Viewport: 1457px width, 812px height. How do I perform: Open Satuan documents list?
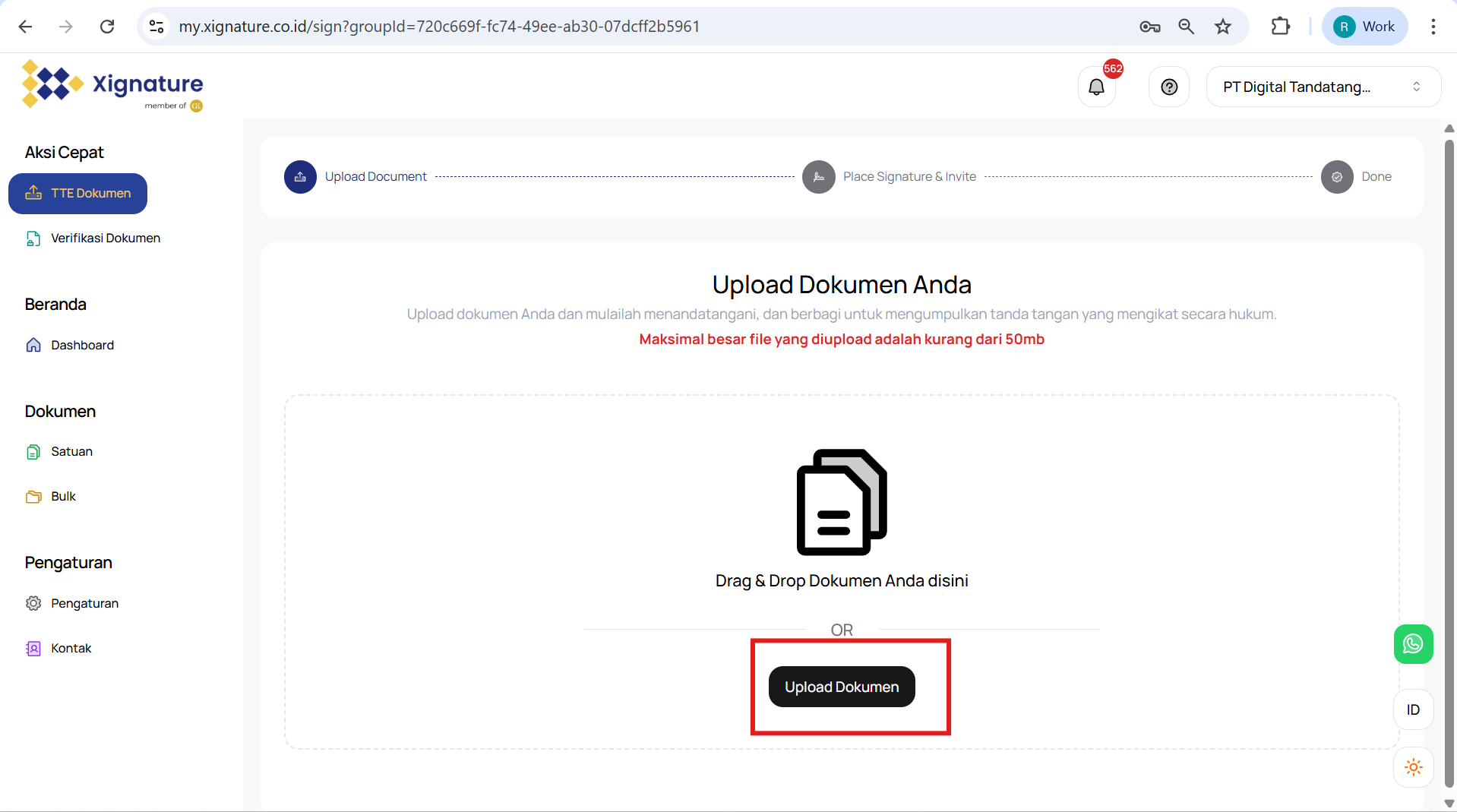coord(71,452)
